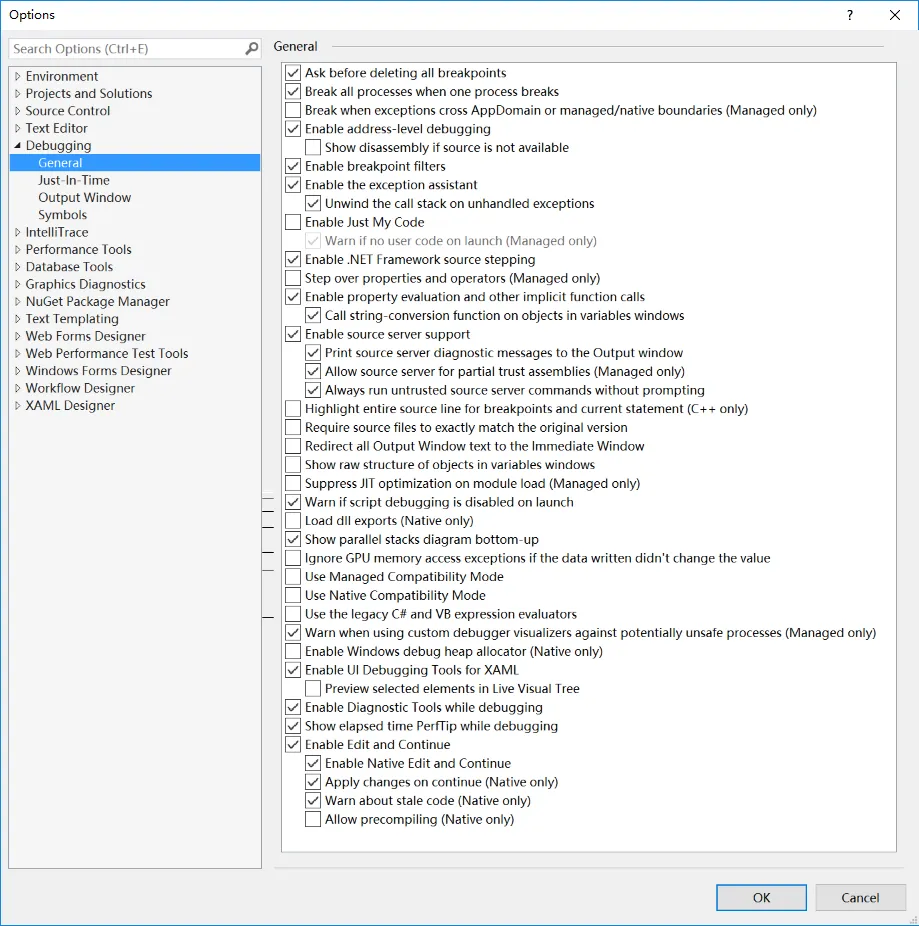Uncheck Print source server diagnostic messages
The height and width of the screenshot is (926, 919).
click(313, 353)
